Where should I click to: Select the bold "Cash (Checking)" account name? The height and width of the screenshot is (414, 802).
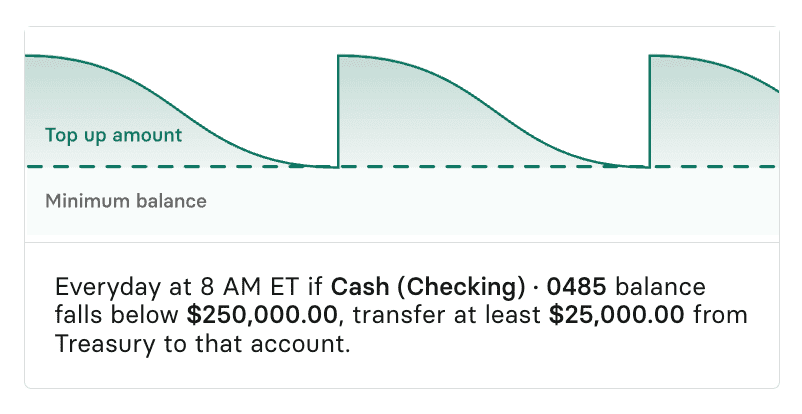coord(428,288)
